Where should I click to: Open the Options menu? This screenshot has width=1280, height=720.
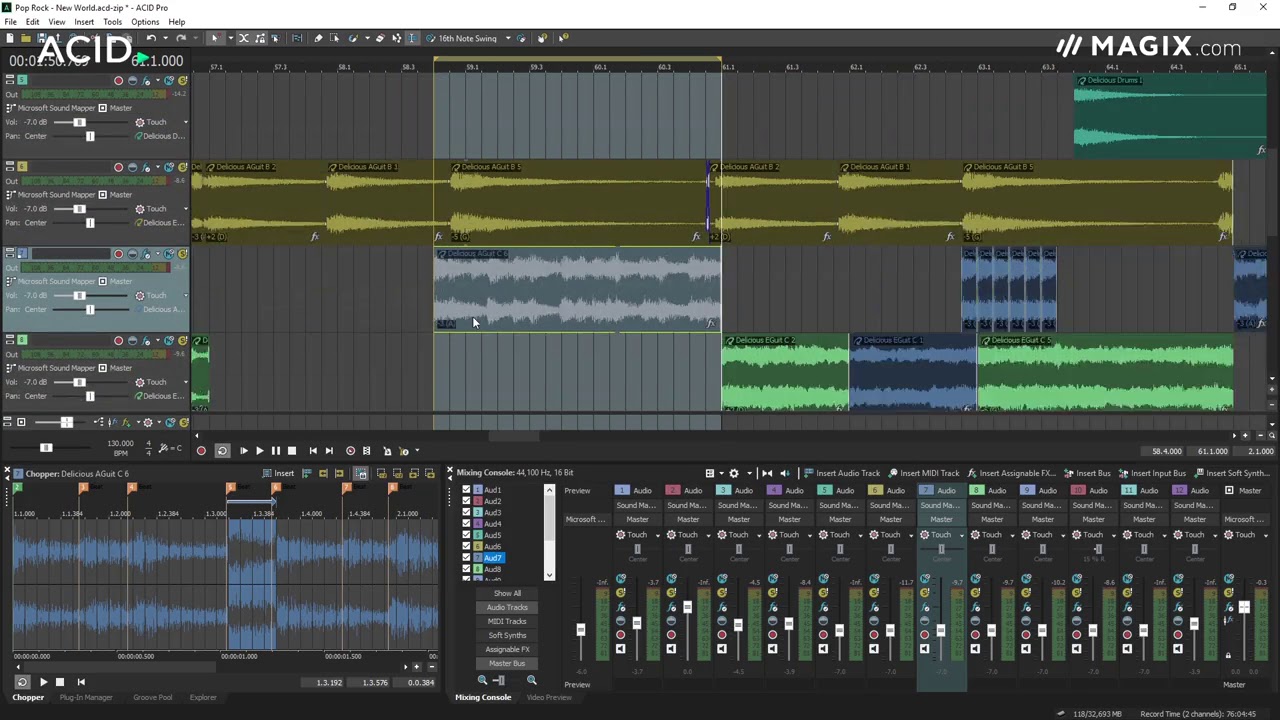click(x=145, y=22)
